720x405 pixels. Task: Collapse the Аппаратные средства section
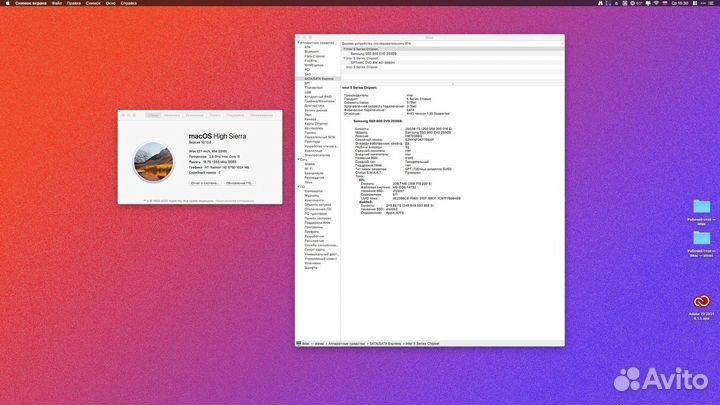click(298, 43)
